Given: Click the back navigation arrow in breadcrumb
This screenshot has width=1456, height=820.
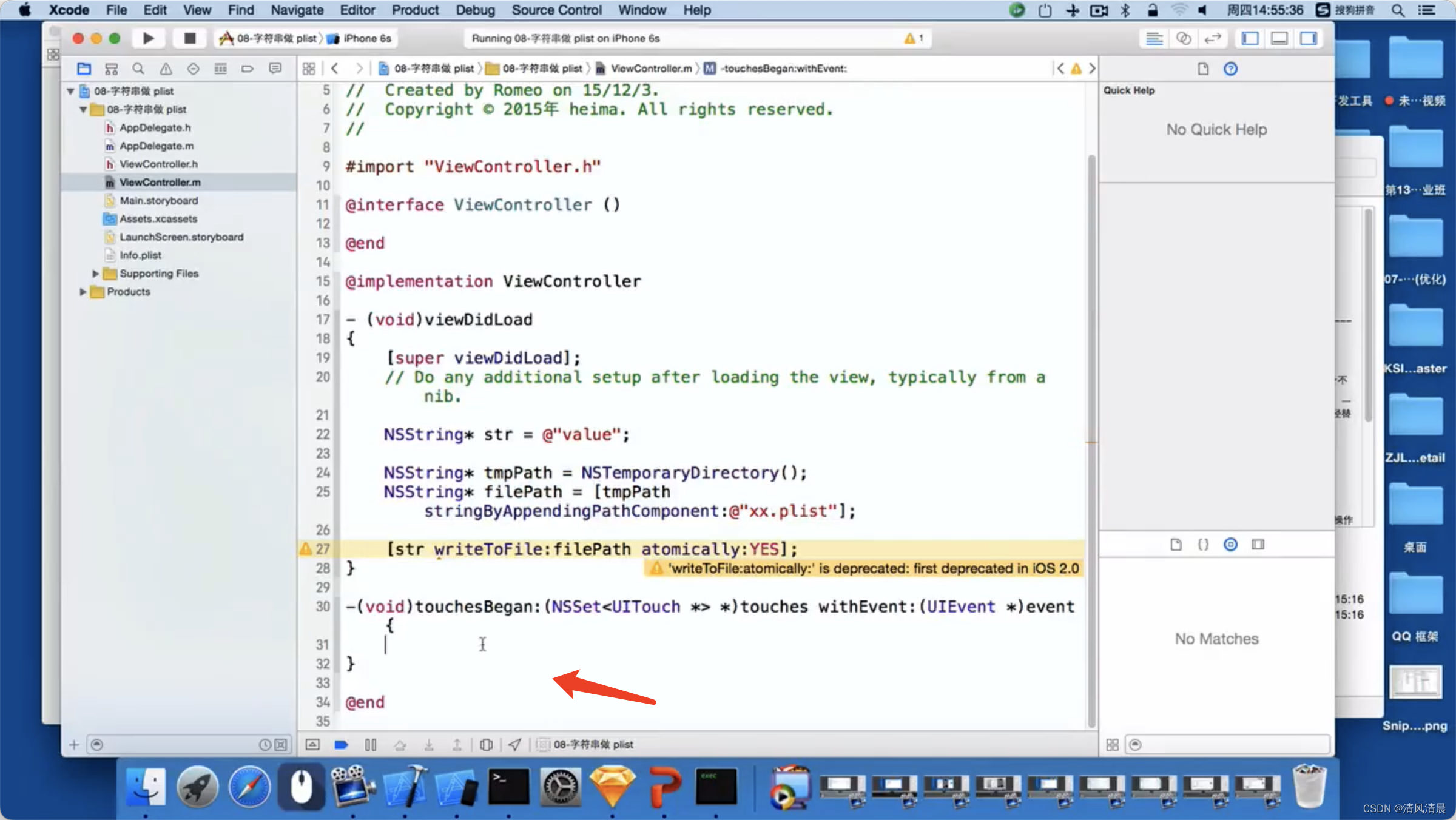Looking at the screenshot, I should [x=335, y=68].
